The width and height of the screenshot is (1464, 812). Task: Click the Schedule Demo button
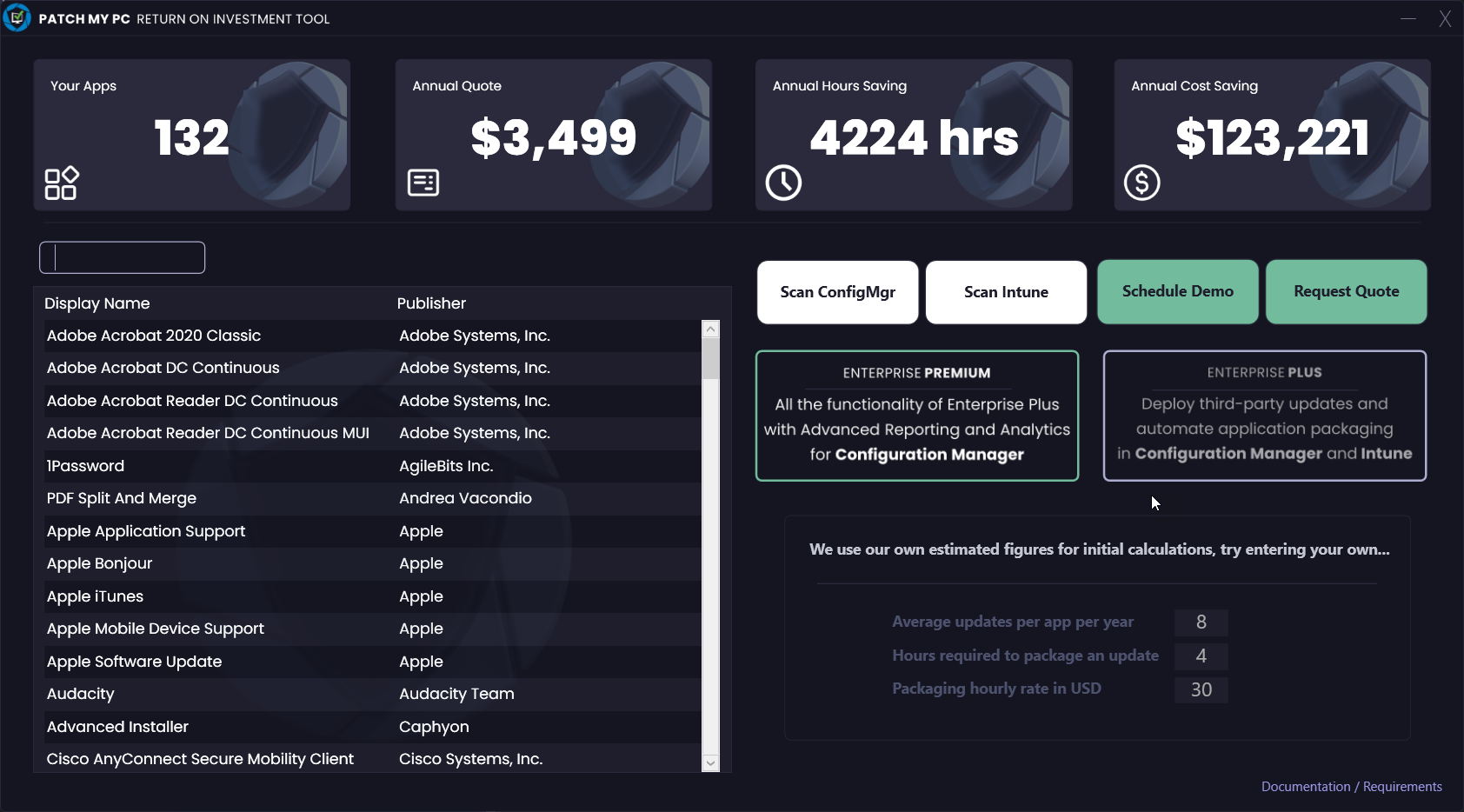(1177, 292)
